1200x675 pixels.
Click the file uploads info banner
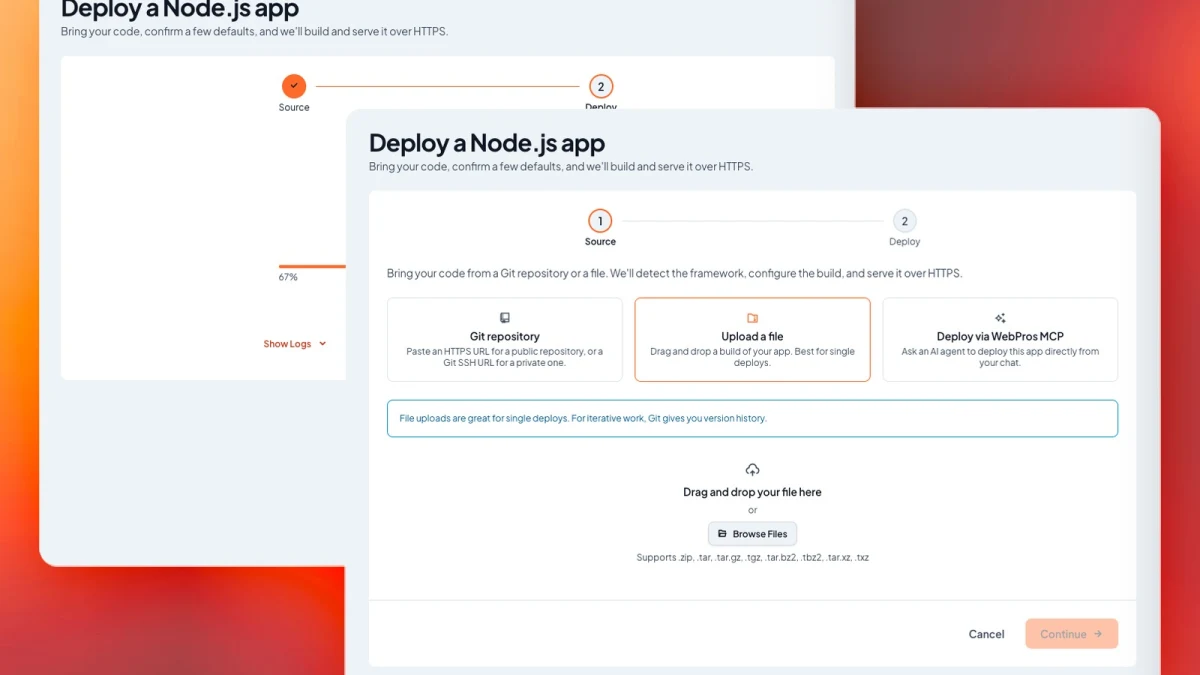pos(752,418)
